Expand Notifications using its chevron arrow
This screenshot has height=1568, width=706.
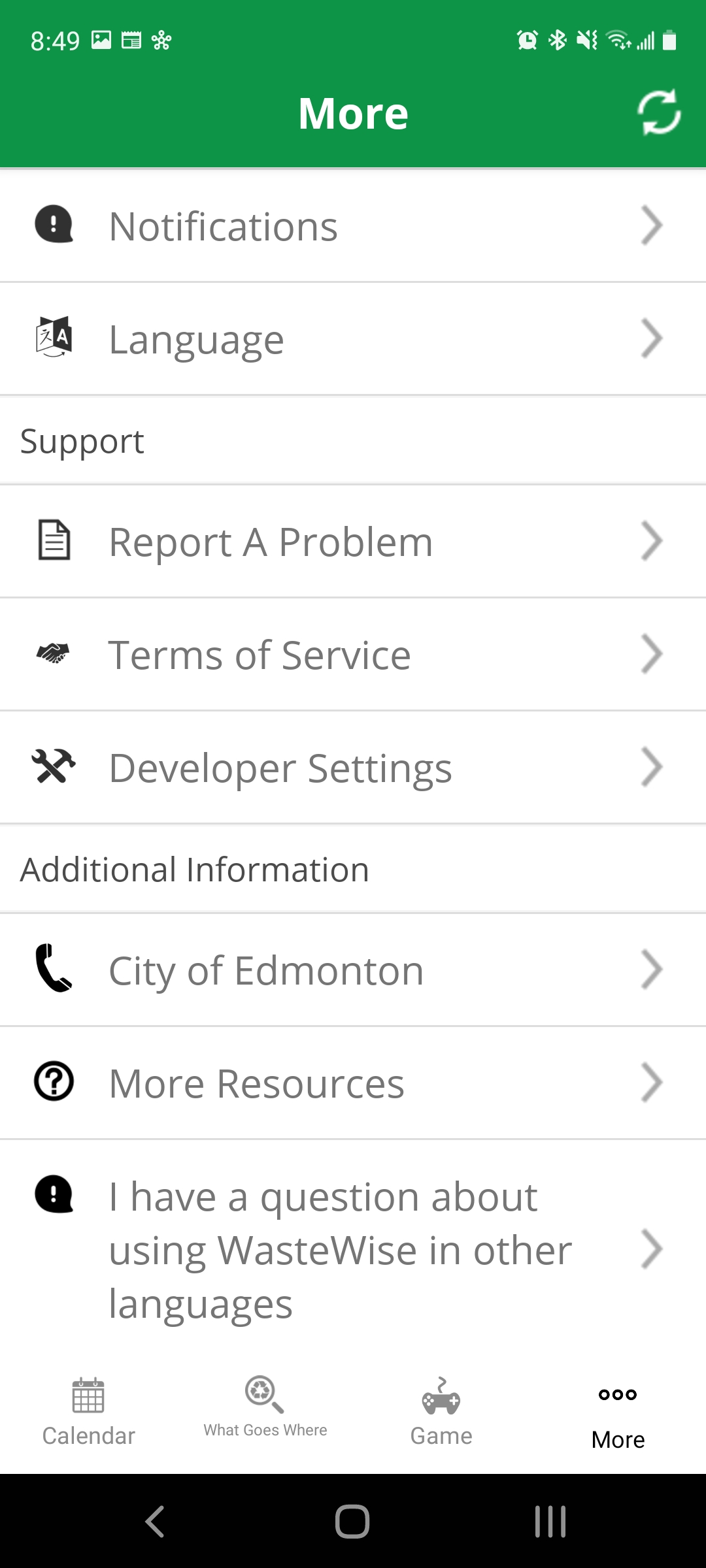pos(652,225)
